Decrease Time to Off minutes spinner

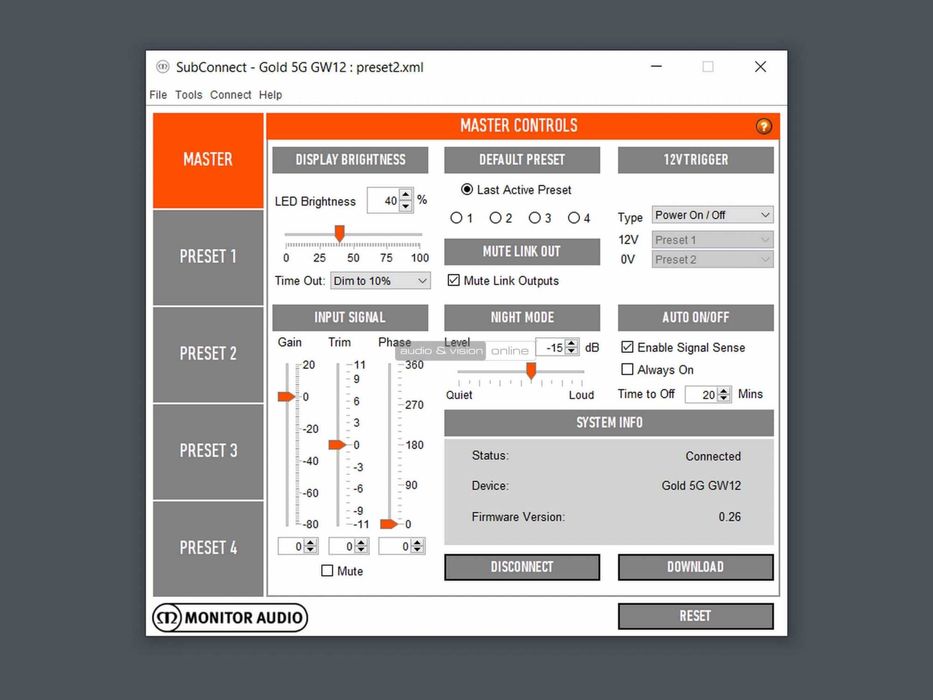pyautogui.click(x=724, y=398)
